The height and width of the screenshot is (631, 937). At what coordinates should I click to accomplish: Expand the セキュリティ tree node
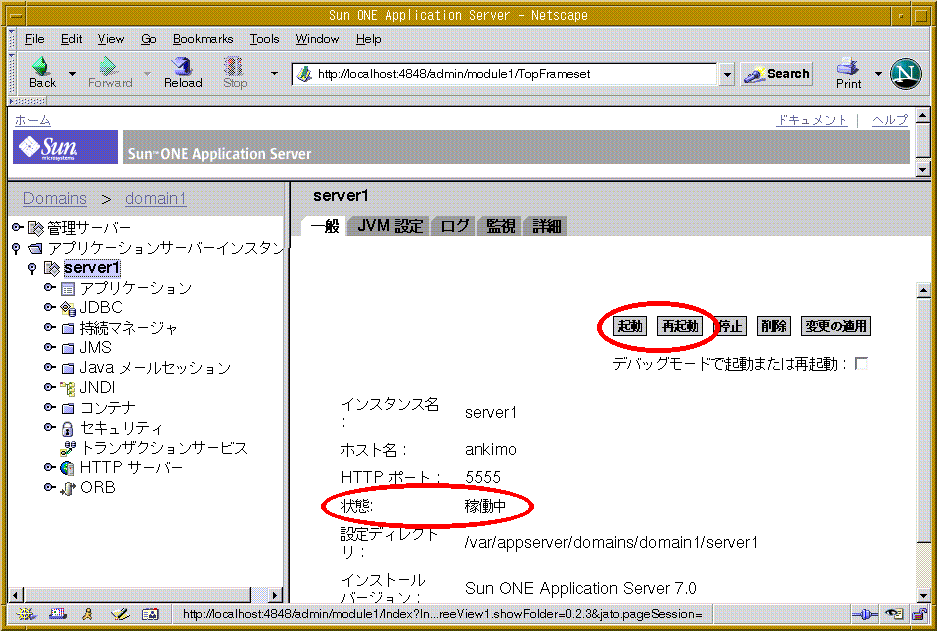tap(50, 427)
